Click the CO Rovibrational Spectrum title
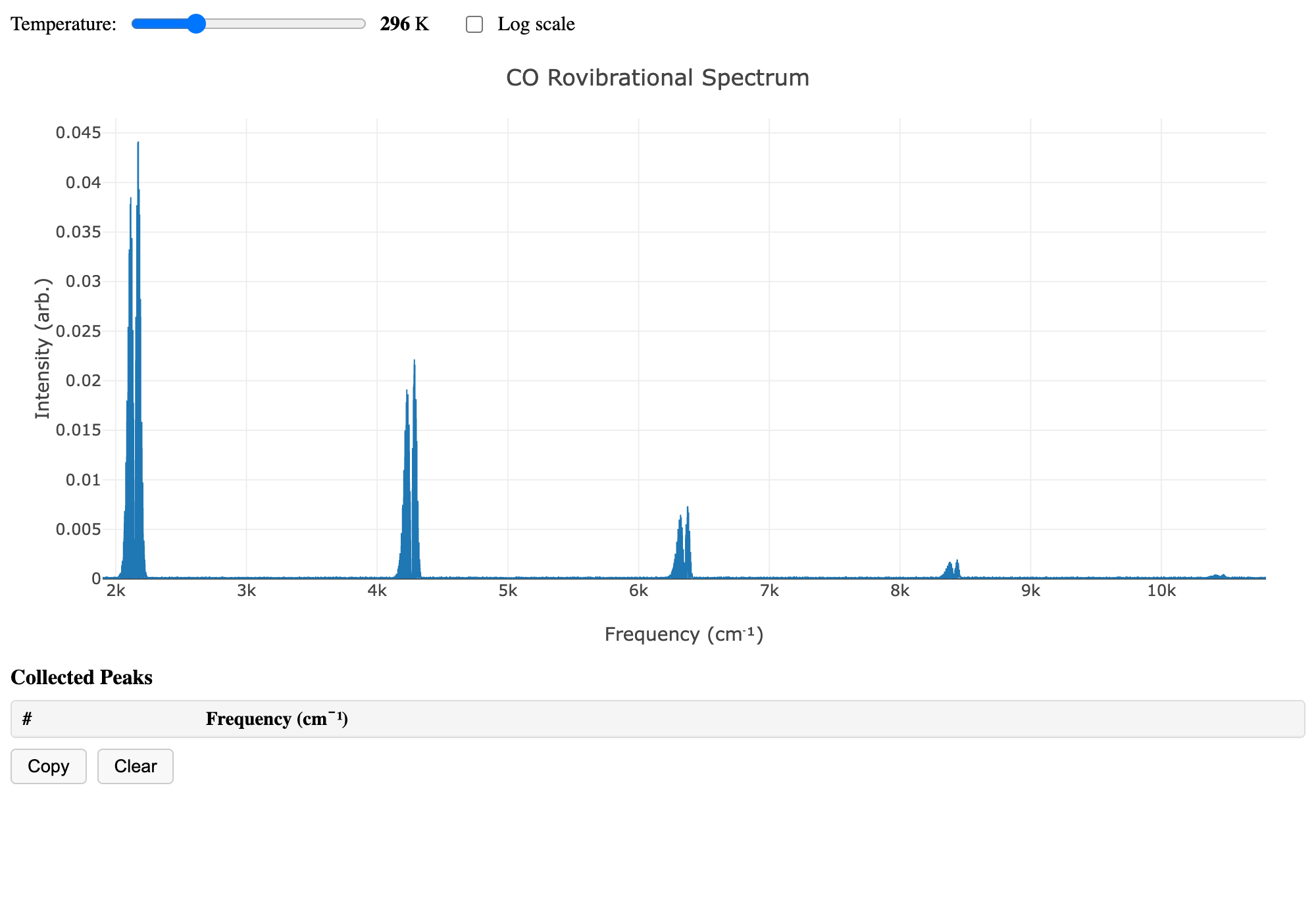The width and height of the screenshot is (1316, 921). pos(657,78)
